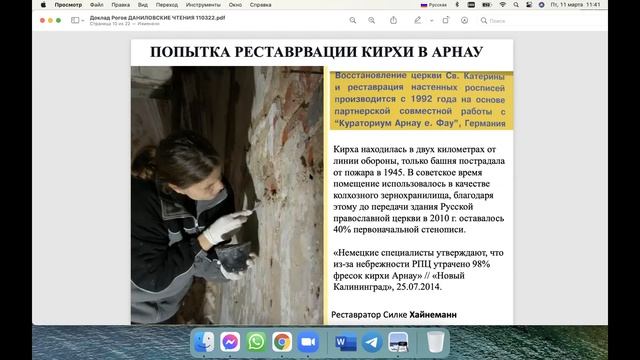Click the slide heading ПОПЫТКА РЕСТАВРВАЦИИ КИРХИ В АРНАУ

click(x=316, y=52)
